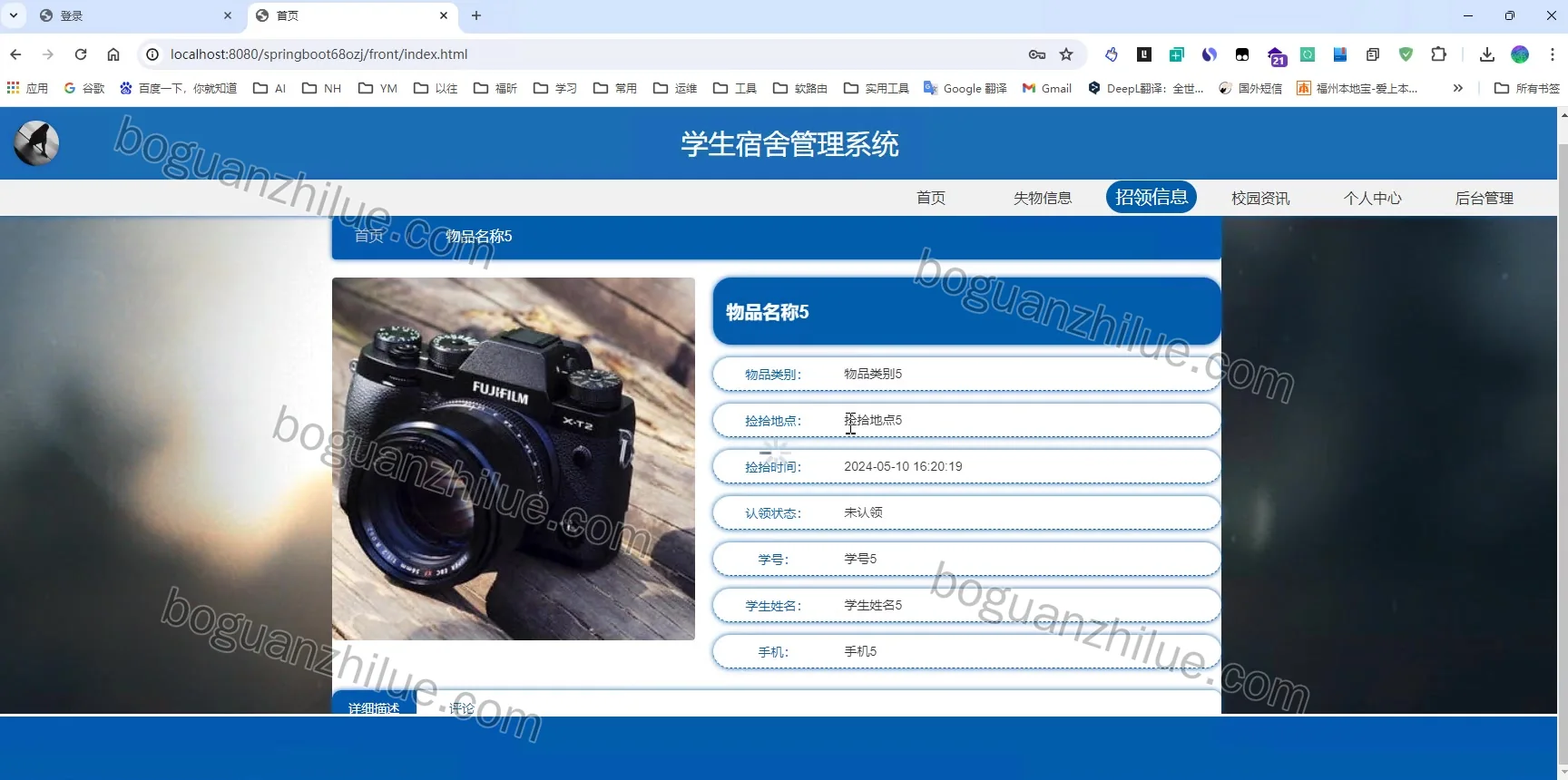Viewport: 1568px width, 780px height.
Task: Click the green shield extension icon
Action: 1406,54
